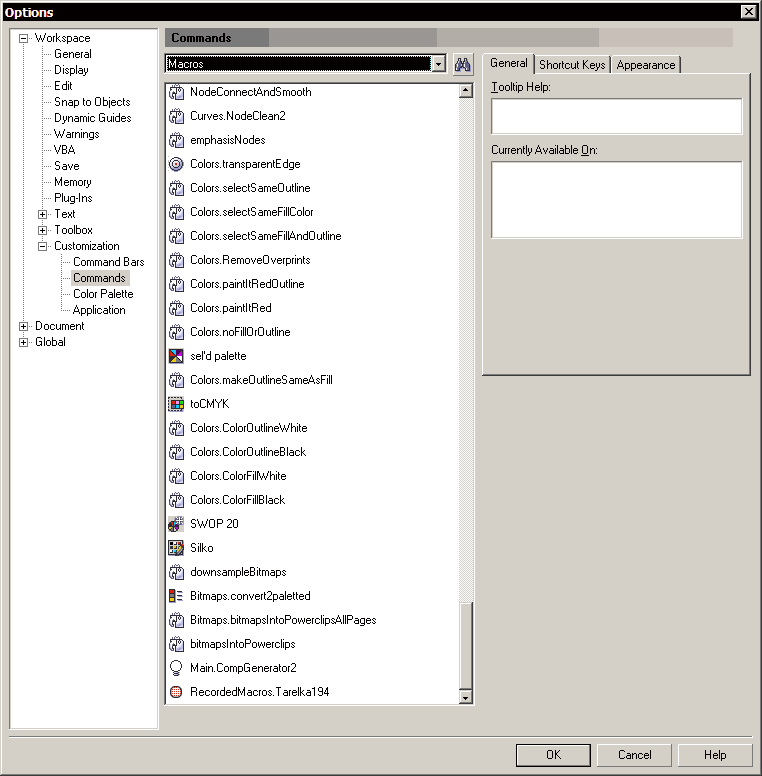This screenshot has height=776, width=762.
Task: Expand the Text tree node
Action: point(43,214)
